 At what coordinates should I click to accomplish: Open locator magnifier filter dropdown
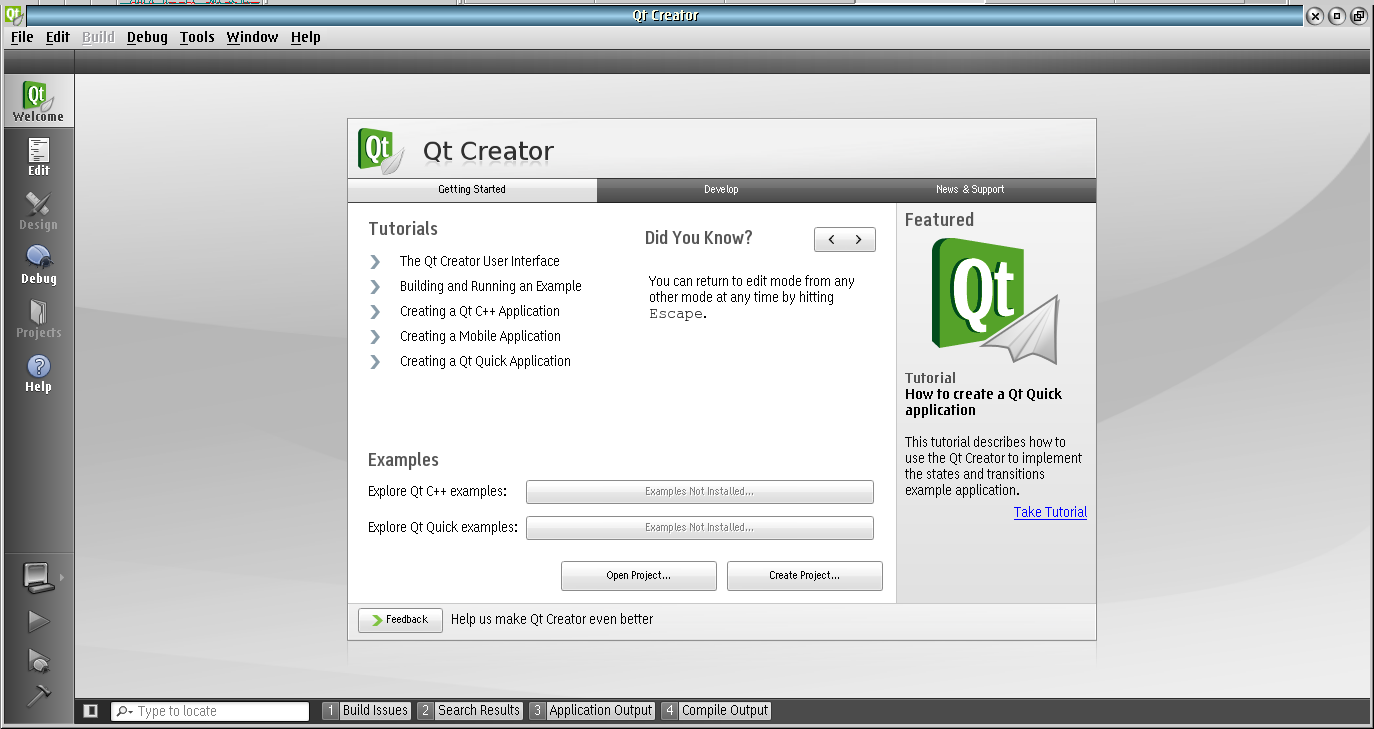tap(125, 711)
